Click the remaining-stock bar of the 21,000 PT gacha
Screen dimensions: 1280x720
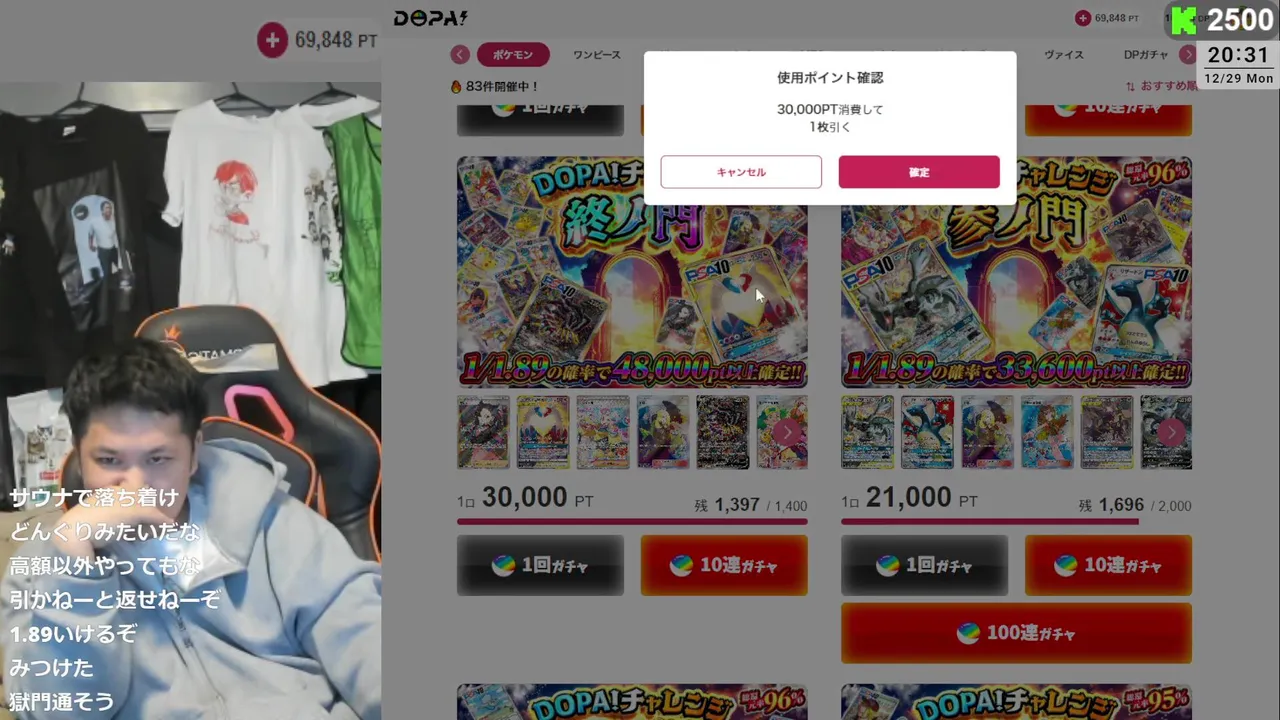[1016, 521]
